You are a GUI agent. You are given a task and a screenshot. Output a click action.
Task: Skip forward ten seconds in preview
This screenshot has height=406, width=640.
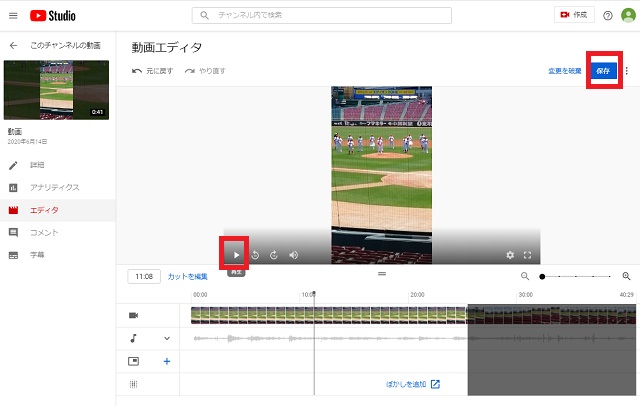pyautogui.click(x=274, y=255)
